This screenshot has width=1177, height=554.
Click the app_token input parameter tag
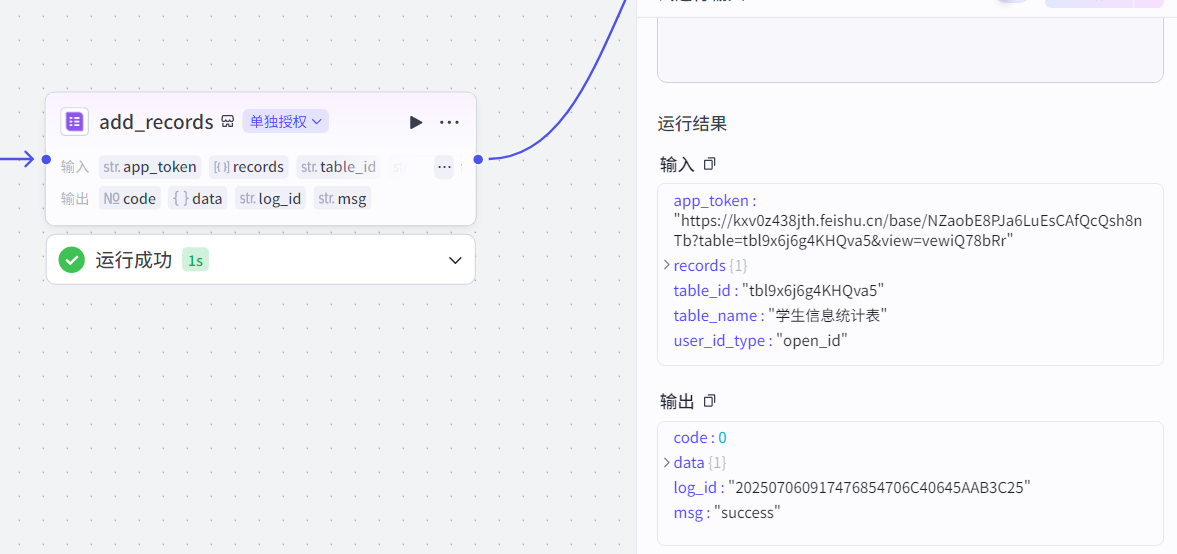(x=150, y=167)
